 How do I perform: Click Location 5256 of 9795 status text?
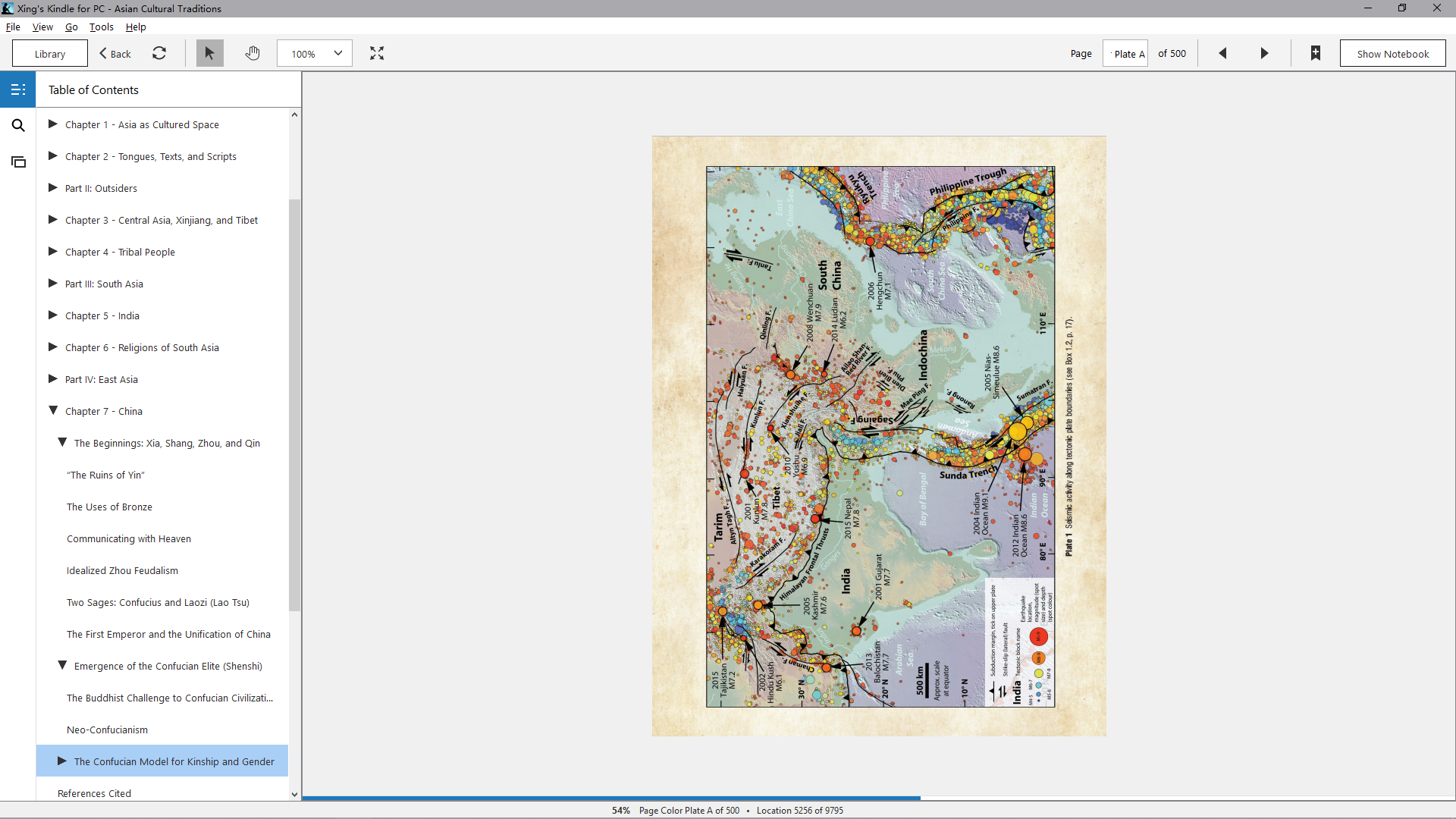pos(800,810)
